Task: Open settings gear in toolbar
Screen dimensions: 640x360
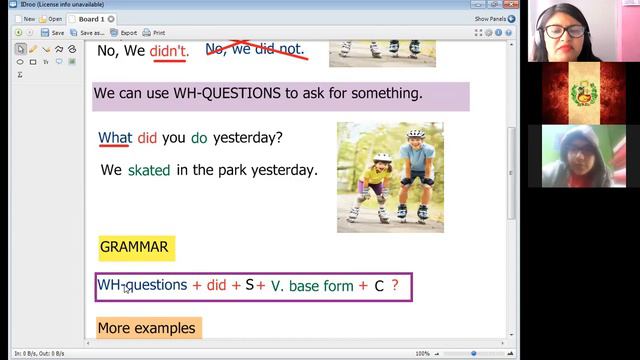Action: tap(489, 33)
